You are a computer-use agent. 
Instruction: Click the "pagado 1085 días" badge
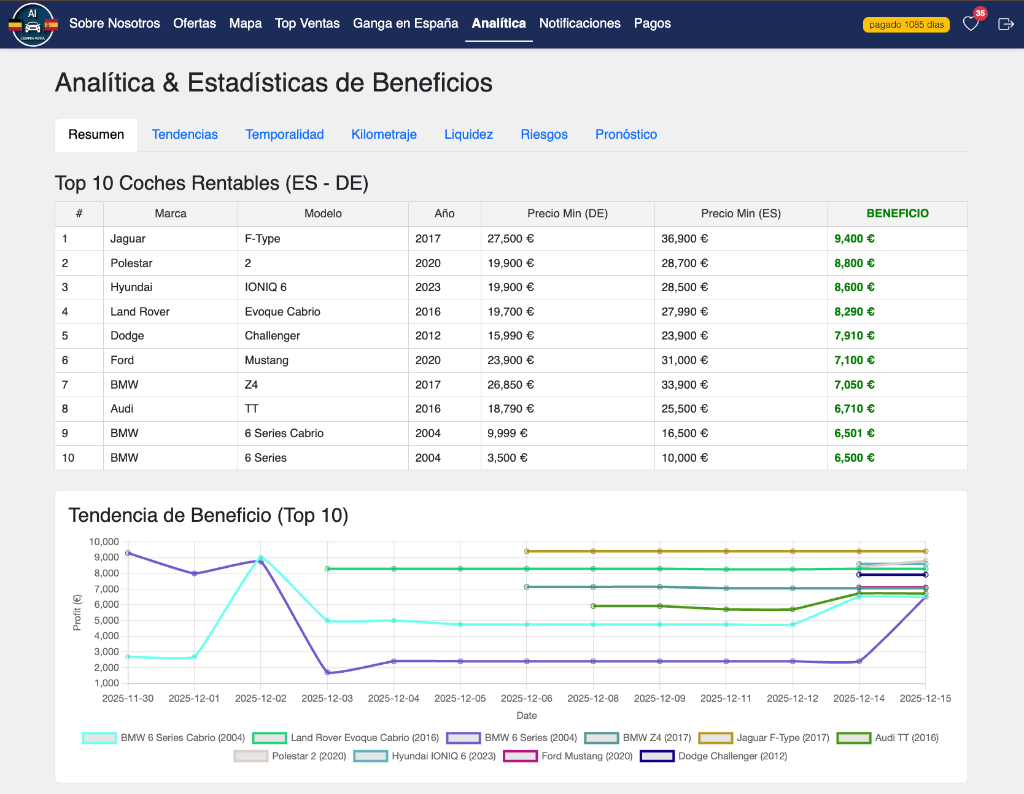point(906,24)
